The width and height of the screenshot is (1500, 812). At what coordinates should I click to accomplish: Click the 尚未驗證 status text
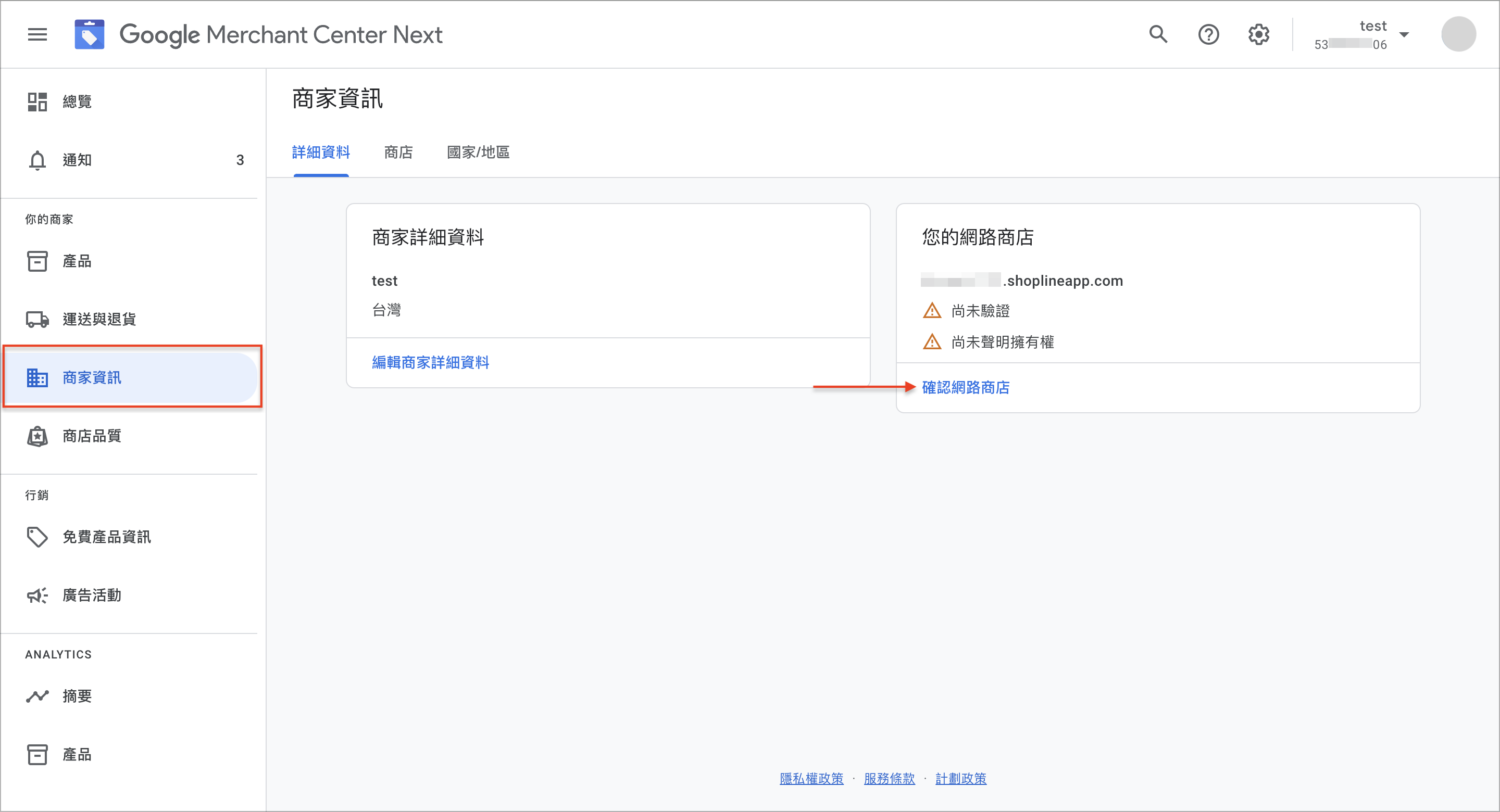click(x=981, y=311)
